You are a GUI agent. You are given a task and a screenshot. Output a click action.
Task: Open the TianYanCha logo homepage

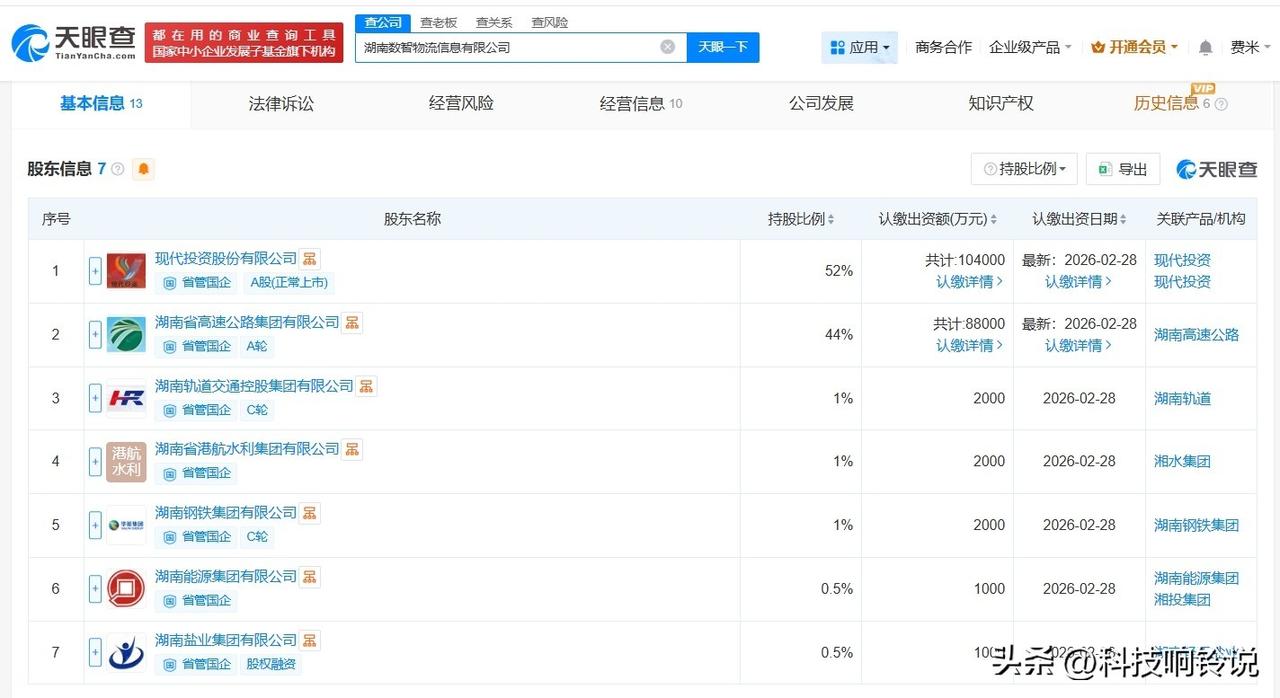74,42
